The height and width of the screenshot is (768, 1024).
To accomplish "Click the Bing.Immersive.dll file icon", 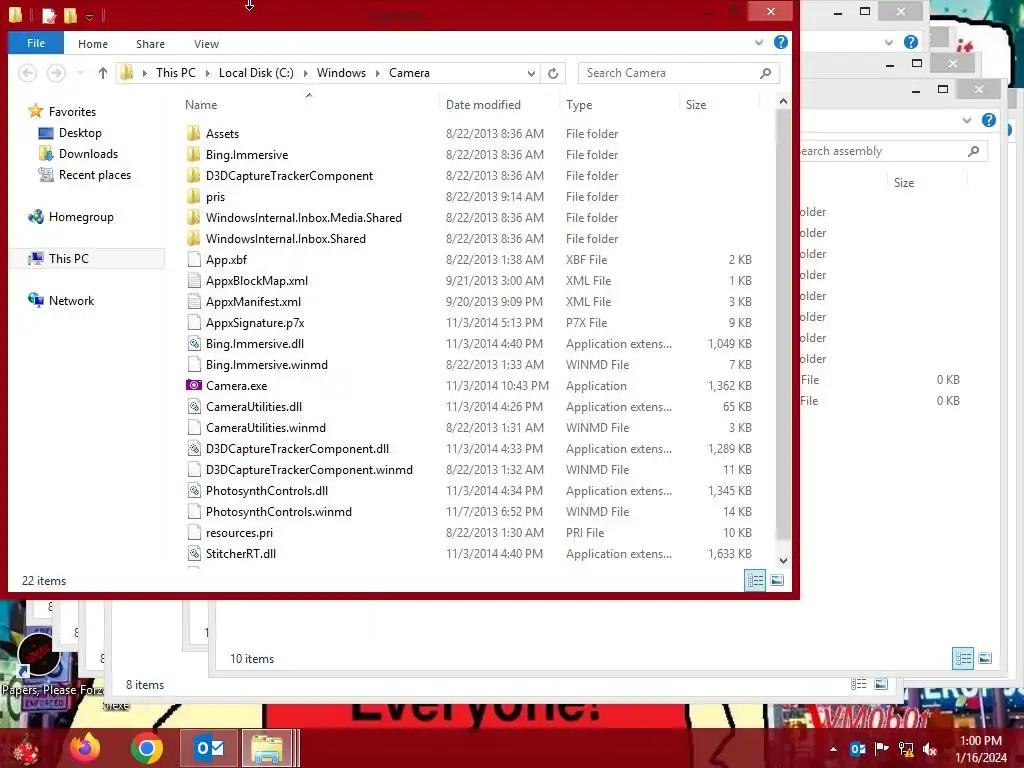I will [x=193, y=344].
